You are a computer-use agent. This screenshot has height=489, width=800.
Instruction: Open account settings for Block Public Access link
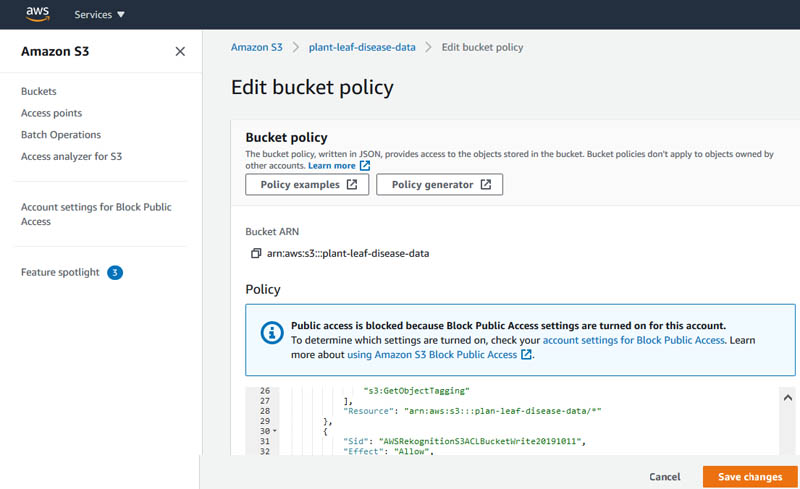(x=633, y=340)
